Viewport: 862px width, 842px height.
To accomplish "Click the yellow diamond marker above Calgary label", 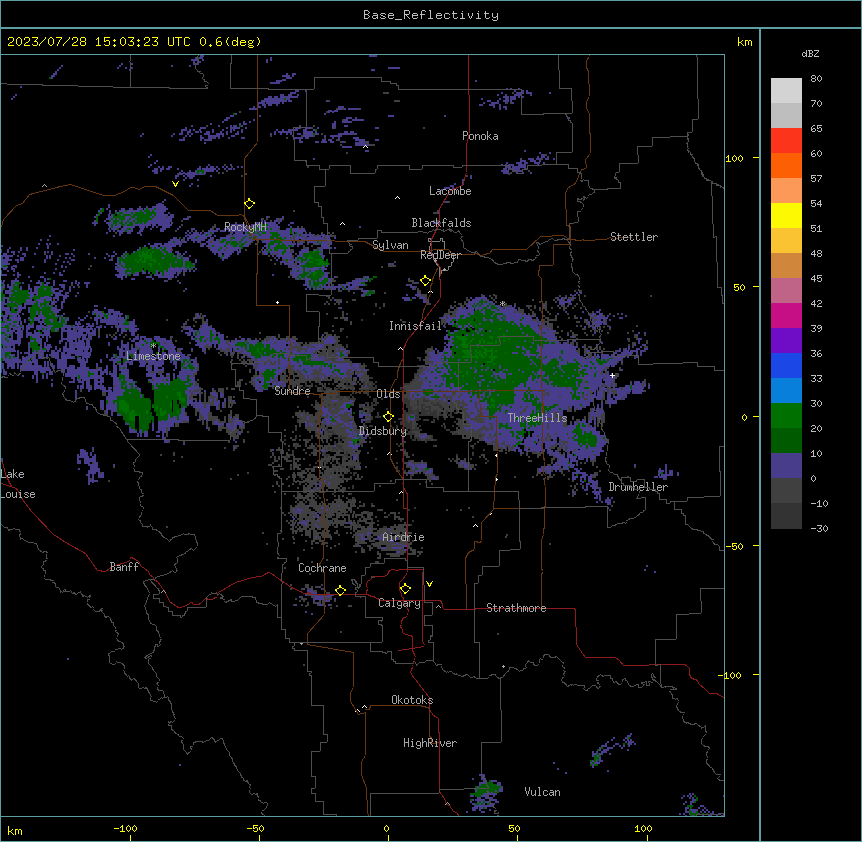I will point(405,589).
